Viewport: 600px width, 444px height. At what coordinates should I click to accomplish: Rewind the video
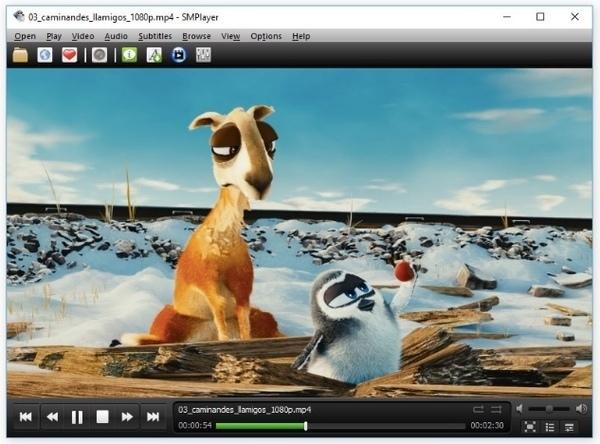tap(52, 417)
